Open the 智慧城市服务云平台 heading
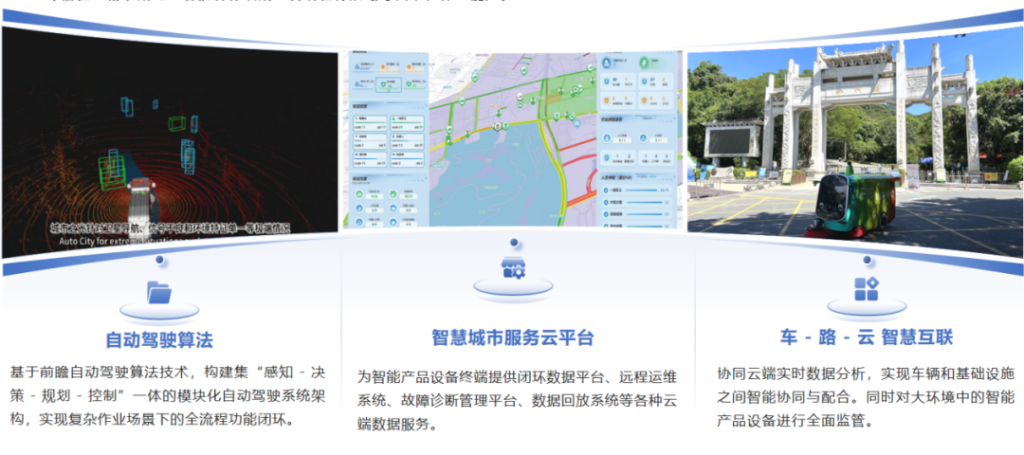The width and height of the screenshot is (1024, 455). tap(512, 337)
